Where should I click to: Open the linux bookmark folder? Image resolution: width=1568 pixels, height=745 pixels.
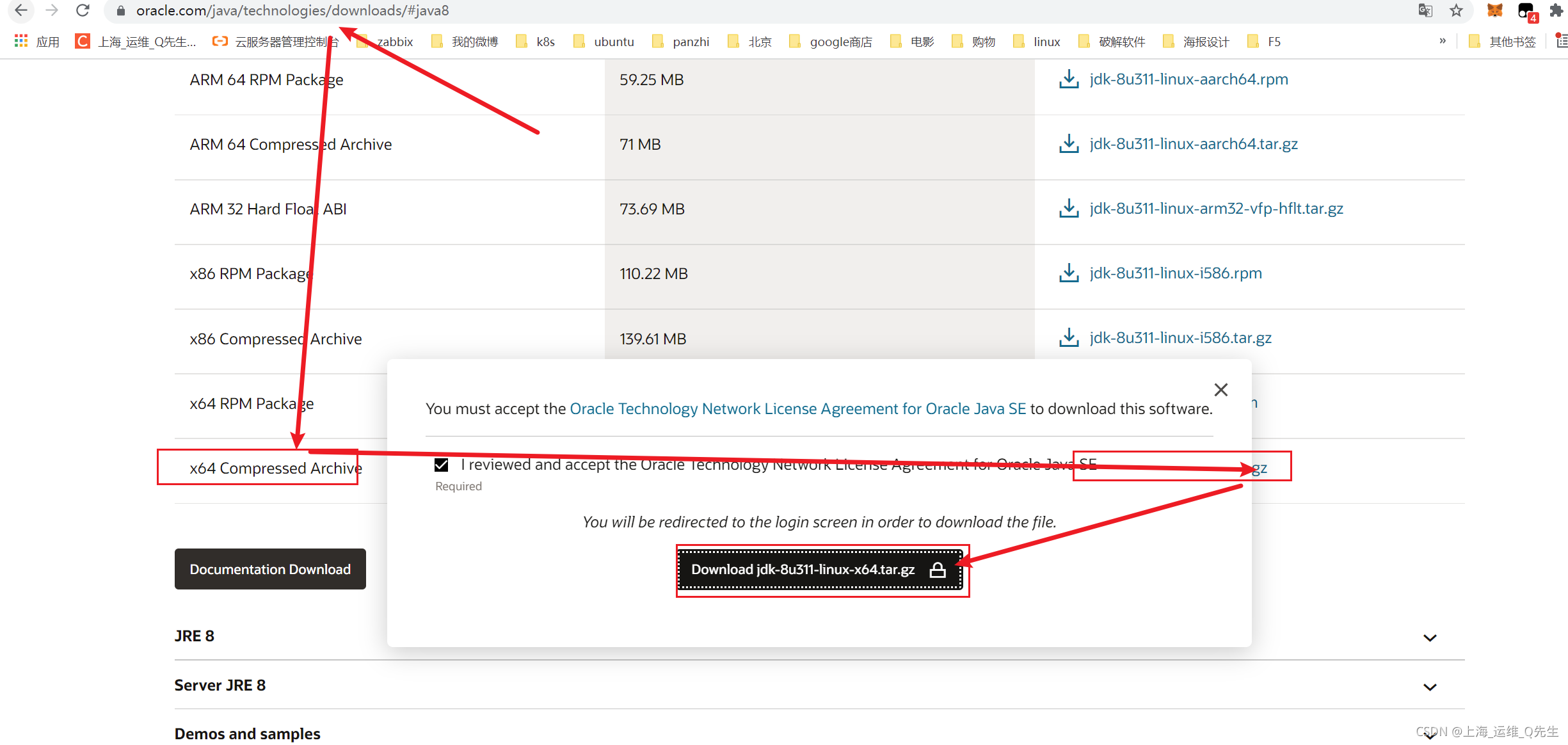pos(1037,42)
